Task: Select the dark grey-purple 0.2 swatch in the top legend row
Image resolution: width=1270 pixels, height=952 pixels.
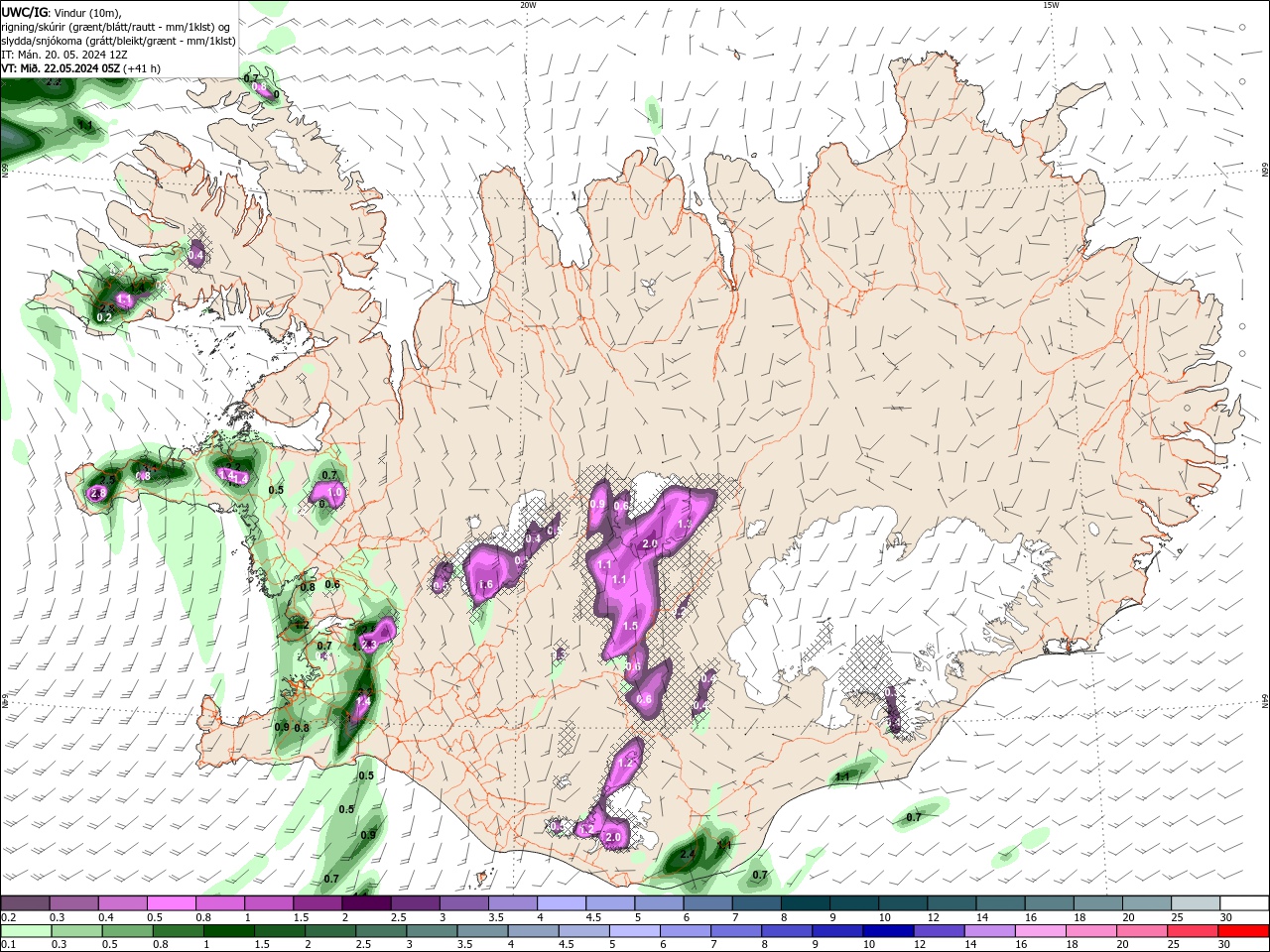Action: (x=25, y=902)
